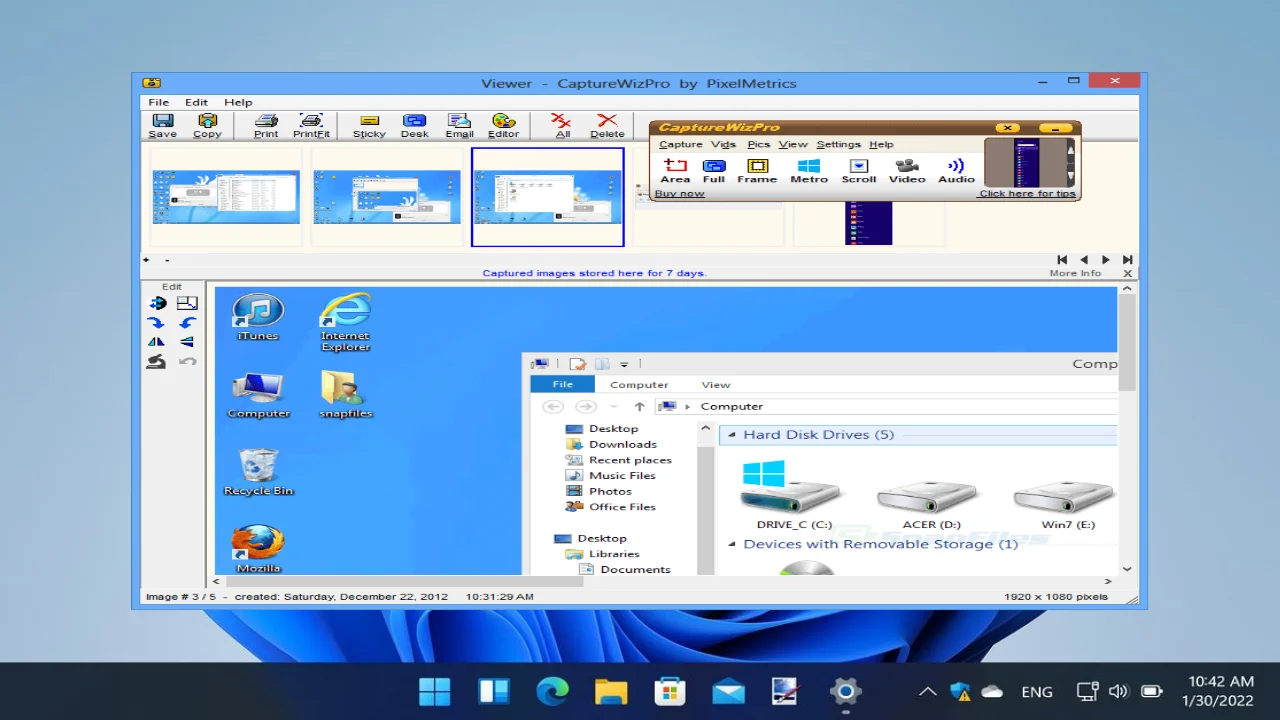Open File Explorer from taskbar
1280x720 pixels.
tap(611, 691)
